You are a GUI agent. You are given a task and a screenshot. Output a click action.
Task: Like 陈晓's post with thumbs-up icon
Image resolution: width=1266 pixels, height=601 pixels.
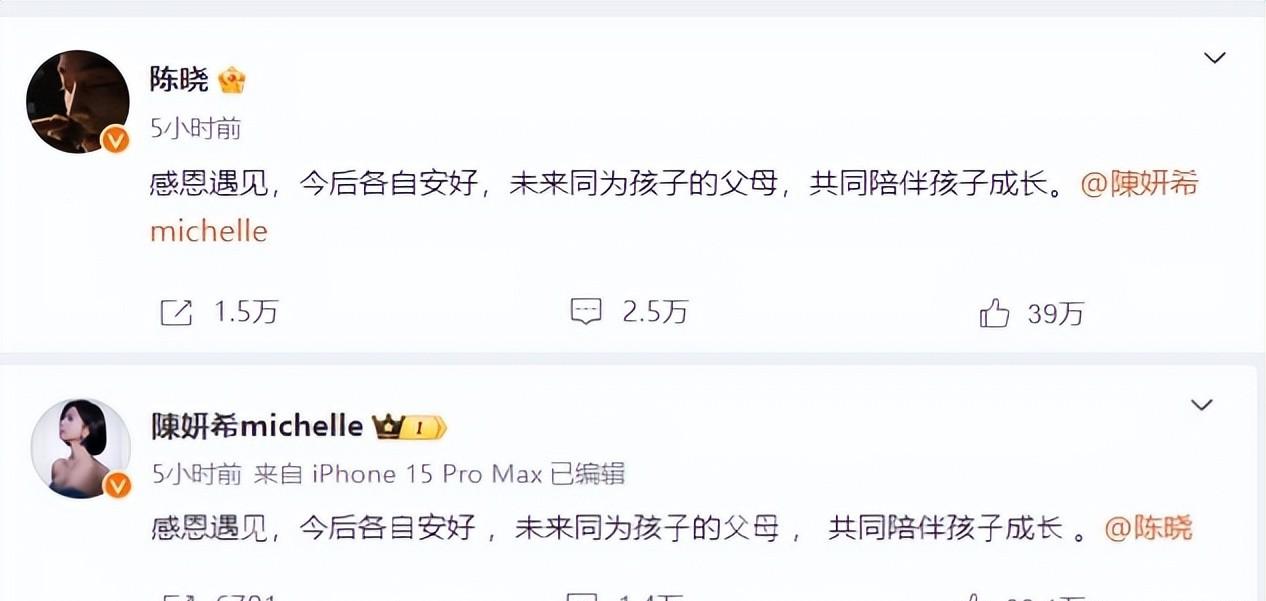pyautogui.click(x=994, y=314)
